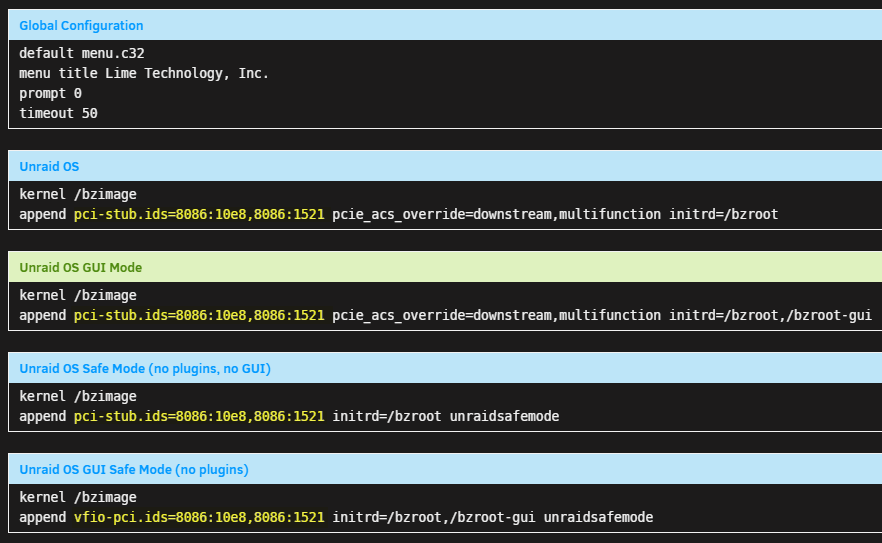Screen dimensions: 882x543
Task: Click 'kernel /bzimage' under Unraid OS section
Action: (x=78, y=194)
